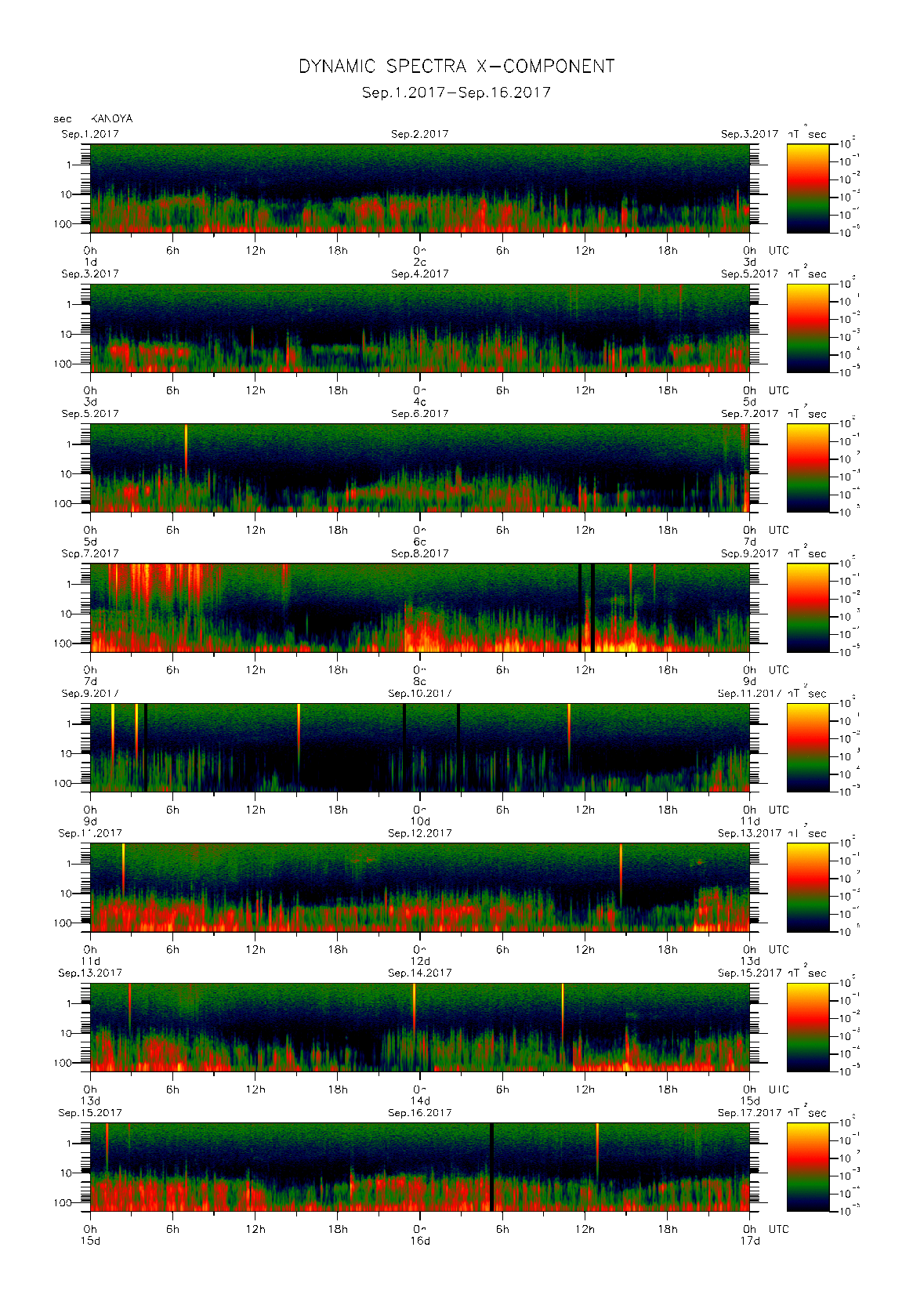Click the fifth spectrogram's colorbar
The height and width of the screenshot is (1316, 913).
pos(807,748)
